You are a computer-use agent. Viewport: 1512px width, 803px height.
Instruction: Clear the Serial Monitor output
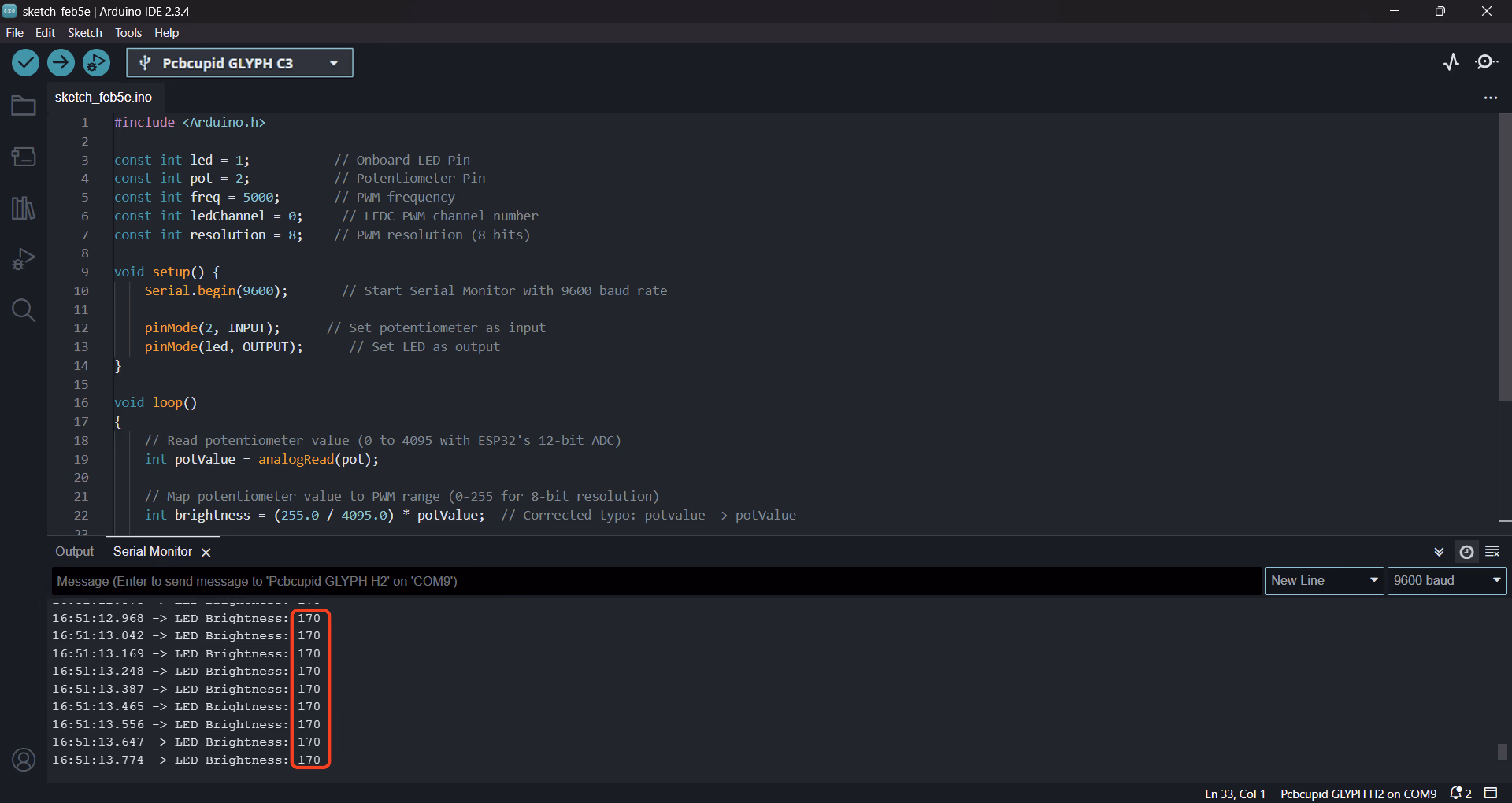click(x=1492, y=552)
